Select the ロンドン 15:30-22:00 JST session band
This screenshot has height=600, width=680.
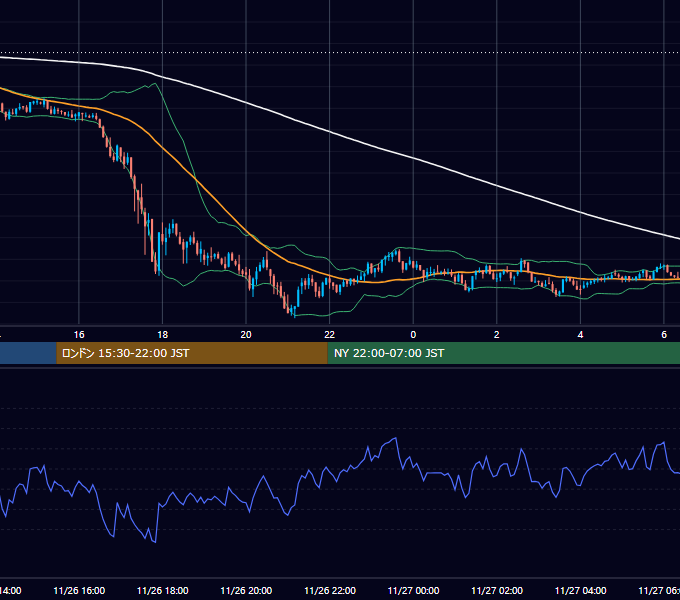(192, 353)
